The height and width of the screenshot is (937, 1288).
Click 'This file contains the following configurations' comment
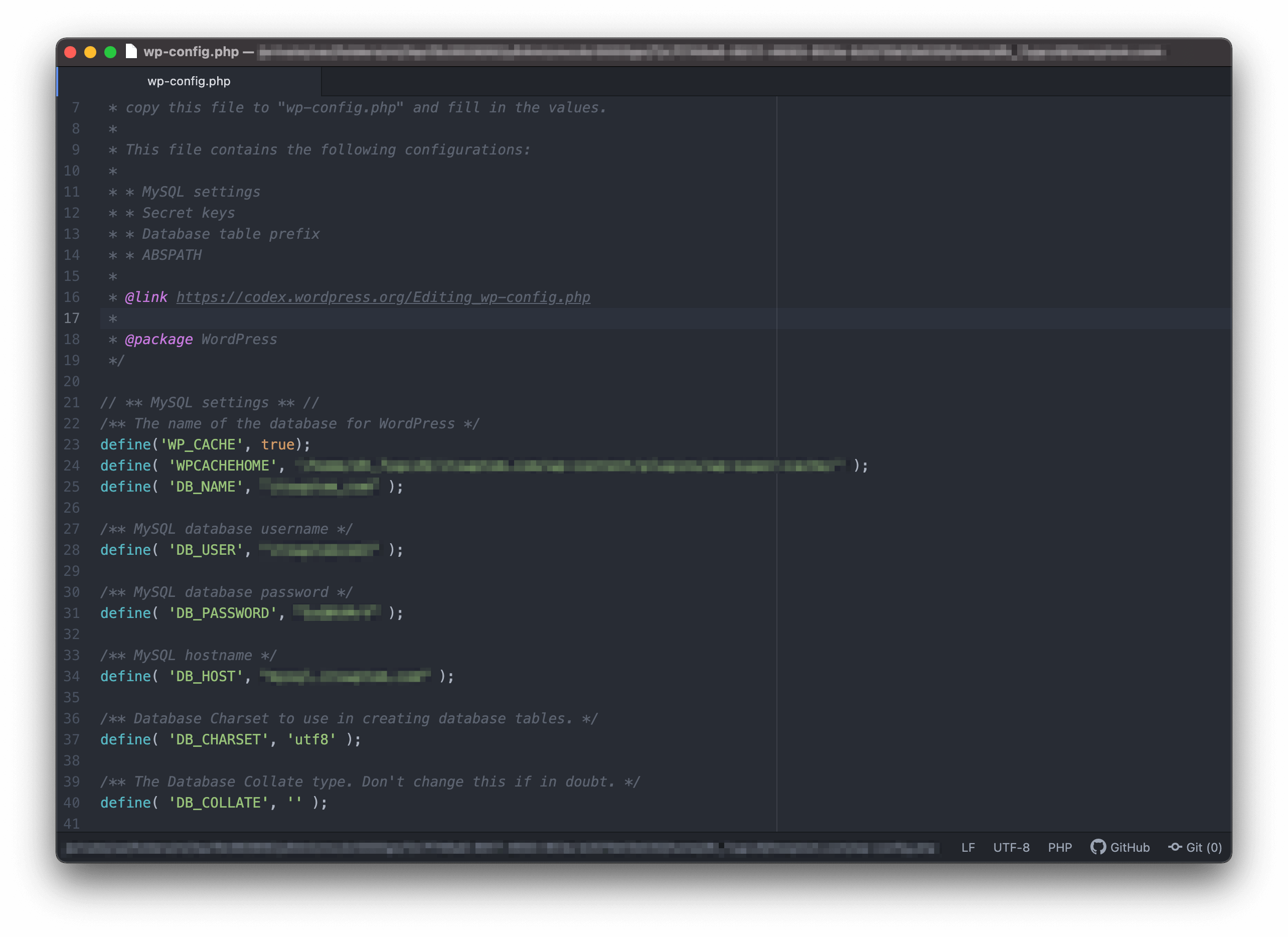click(328, 149)
